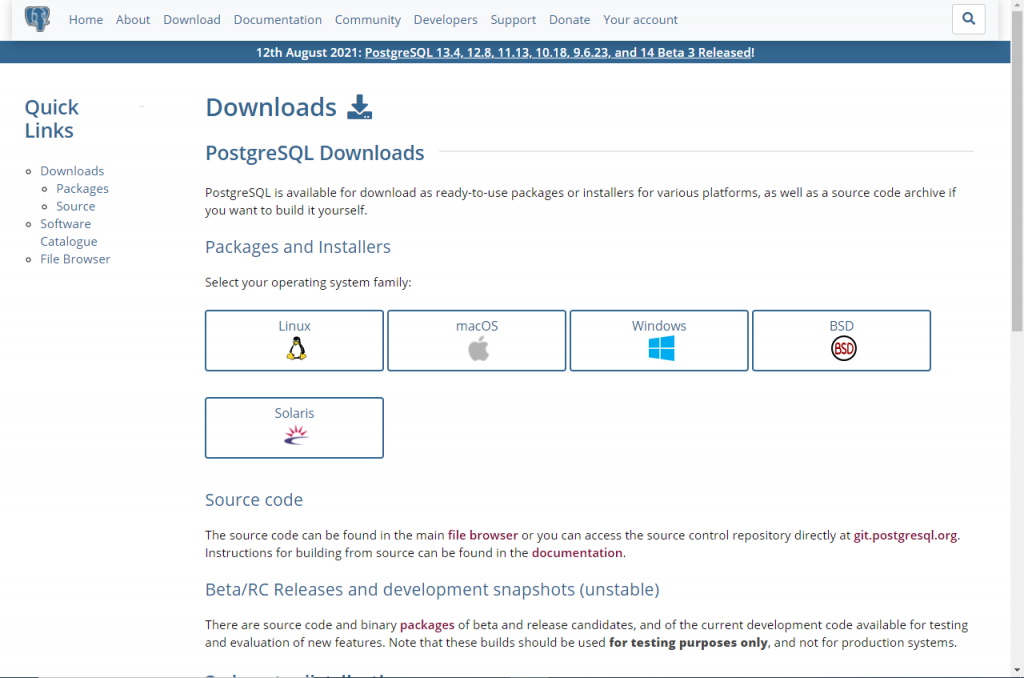Viewport: 1024px width, 678px height.
Task: Click the Linux penguin icon
Action: (x=296, y=348)
